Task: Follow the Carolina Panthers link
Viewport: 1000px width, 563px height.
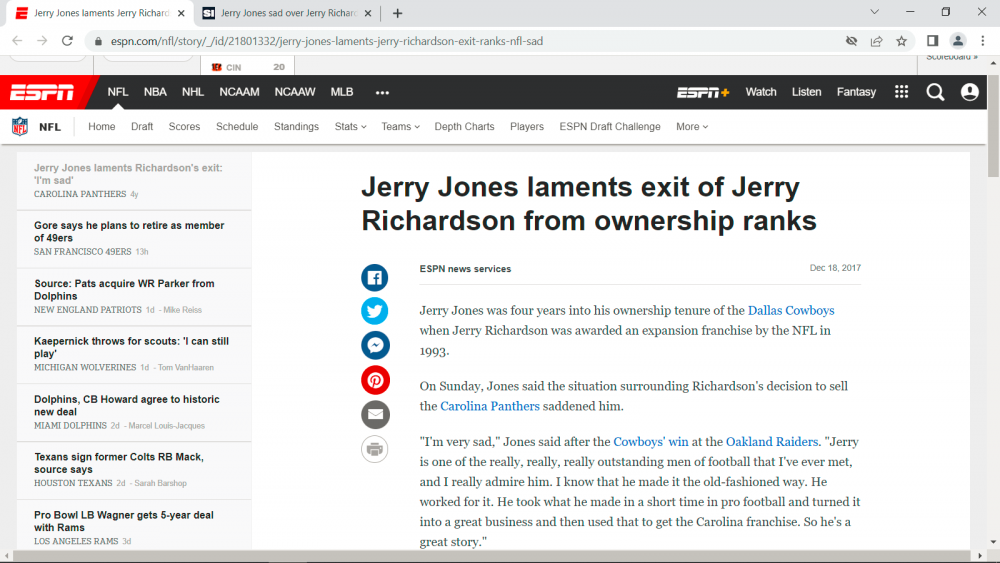Action: click(x=489, y=406)
